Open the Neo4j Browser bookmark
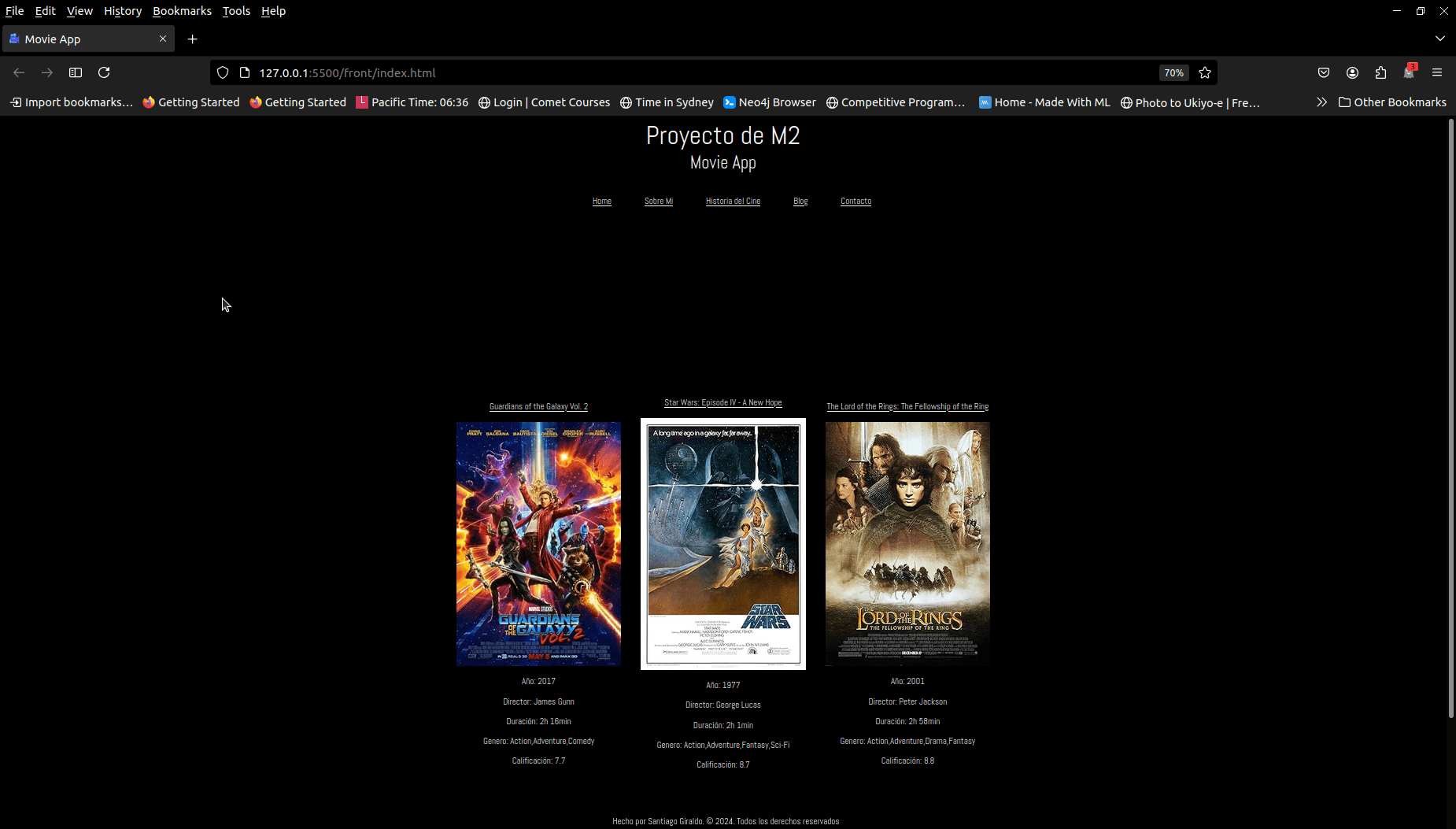 tap(769, 102)
